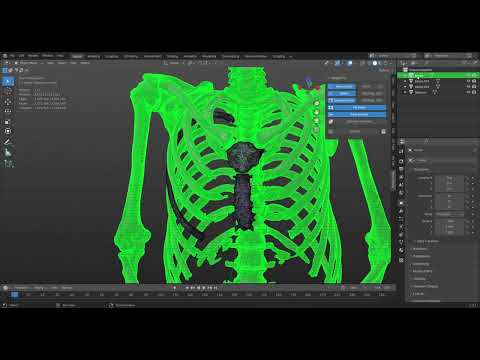Image resolution: width=480 pixels, height=360 pixels.
Task: Click the outliner search field
Action: coord(440,63)
